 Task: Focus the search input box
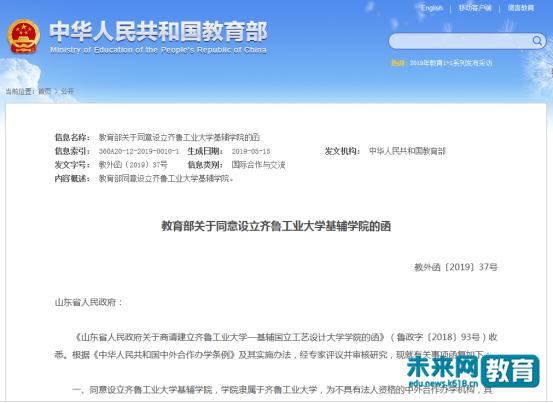pos(460,41)
